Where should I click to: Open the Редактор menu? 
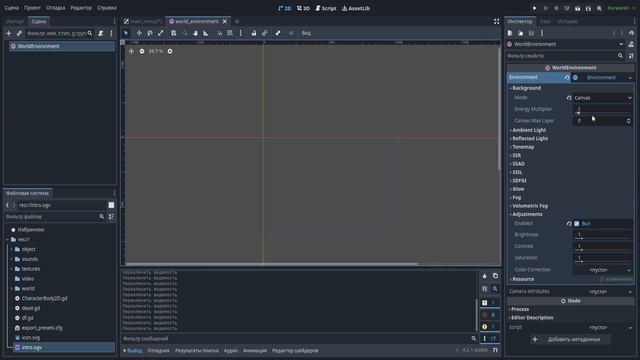[x=81, y=8]
